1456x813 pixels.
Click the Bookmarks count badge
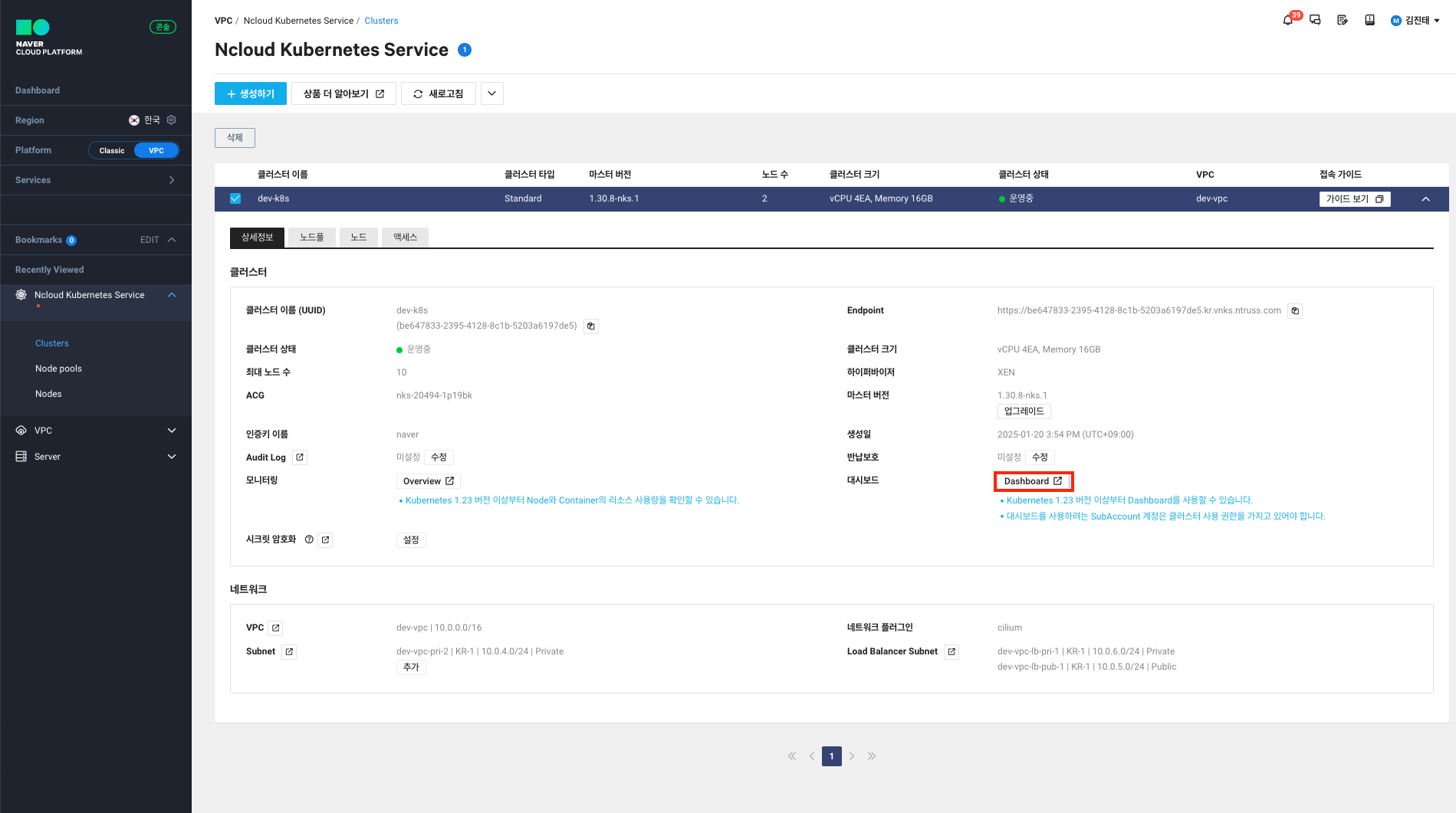(x=71, y=241)
